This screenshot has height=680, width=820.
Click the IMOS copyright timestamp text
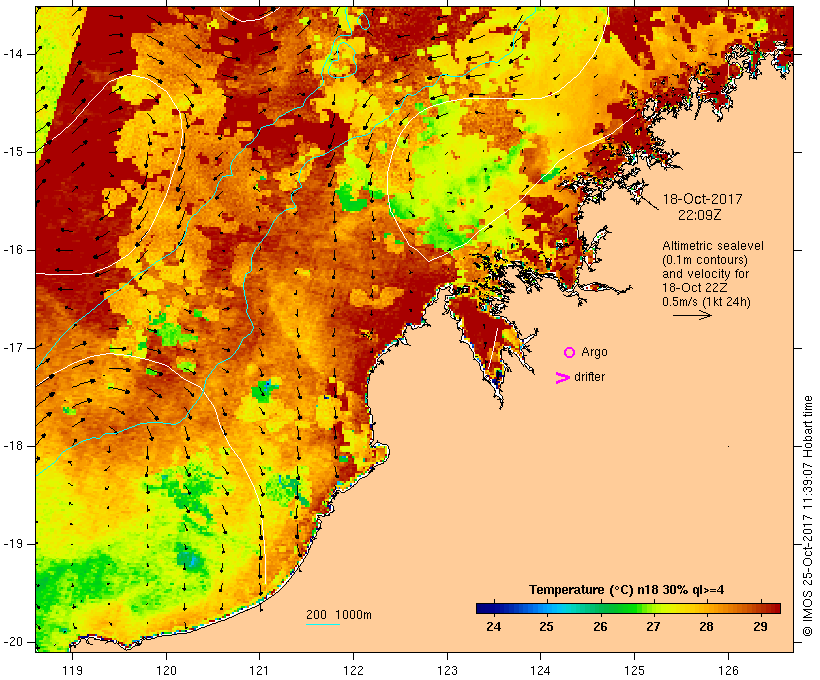[808, 516]
